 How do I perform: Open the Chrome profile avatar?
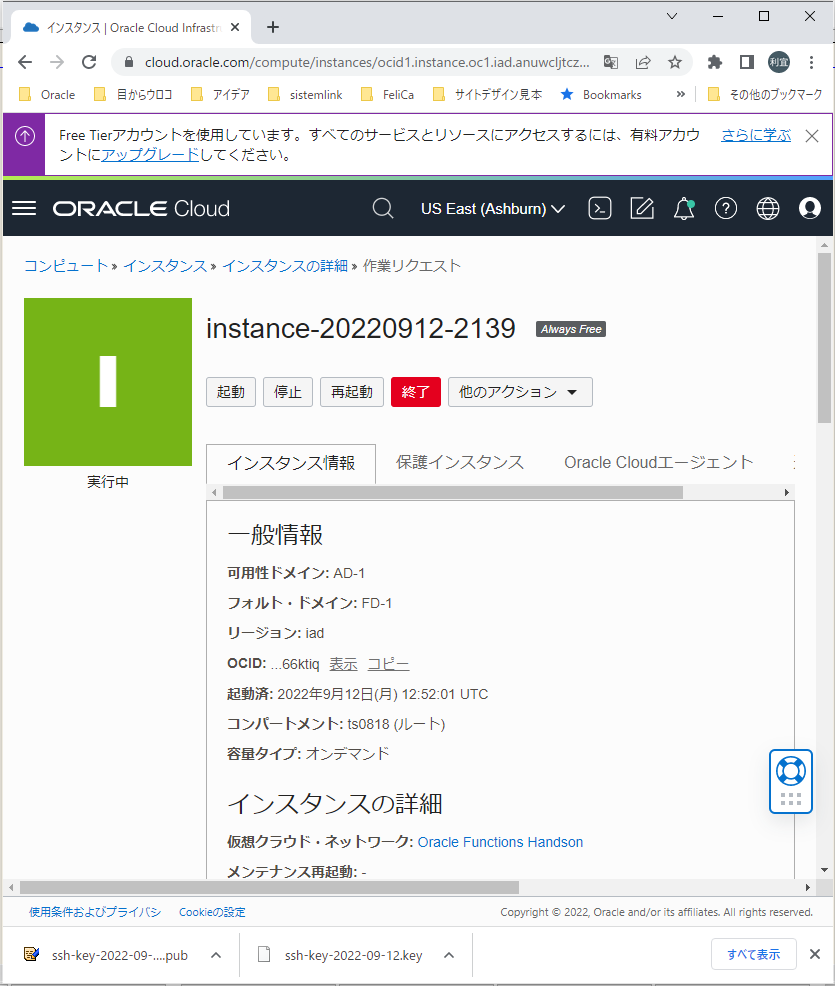point(779,62)
